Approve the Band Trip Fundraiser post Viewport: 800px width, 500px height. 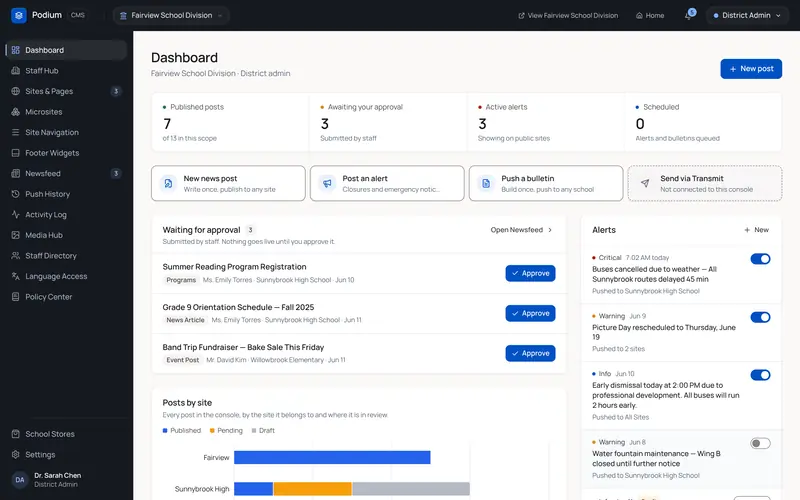(530, 353)
